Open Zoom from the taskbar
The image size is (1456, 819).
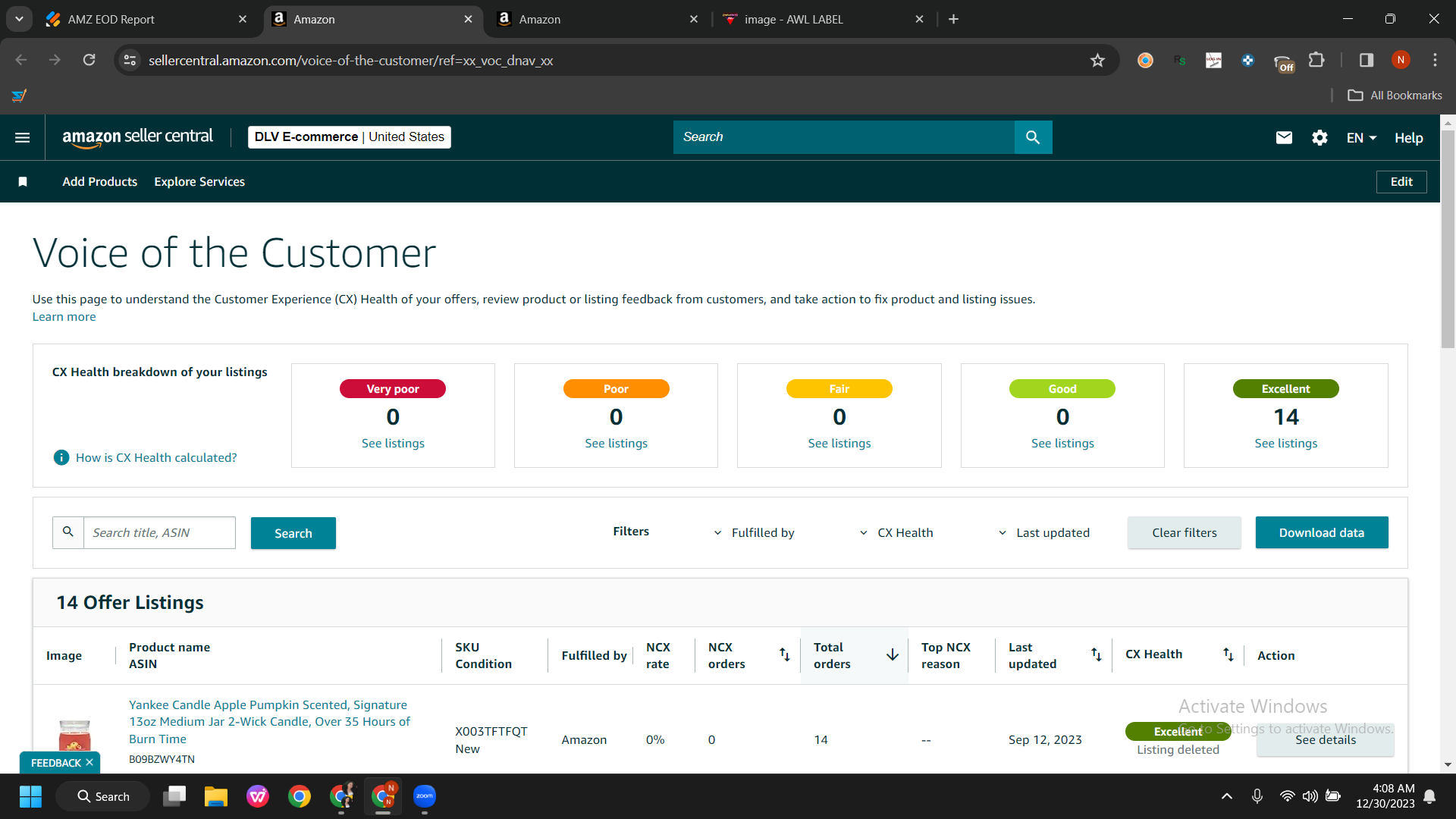click(425, 796)
